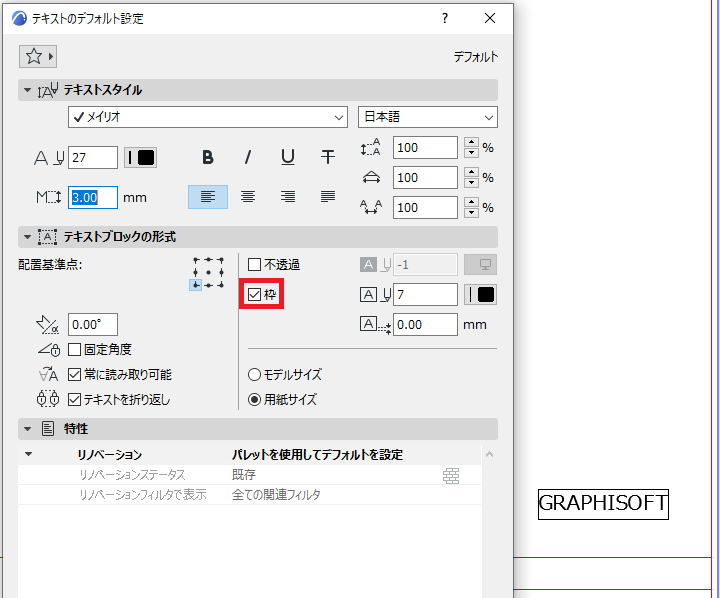Set right text alignment
Image resolution: width=720 pixels, height=598 pixels.
point(288,197)
